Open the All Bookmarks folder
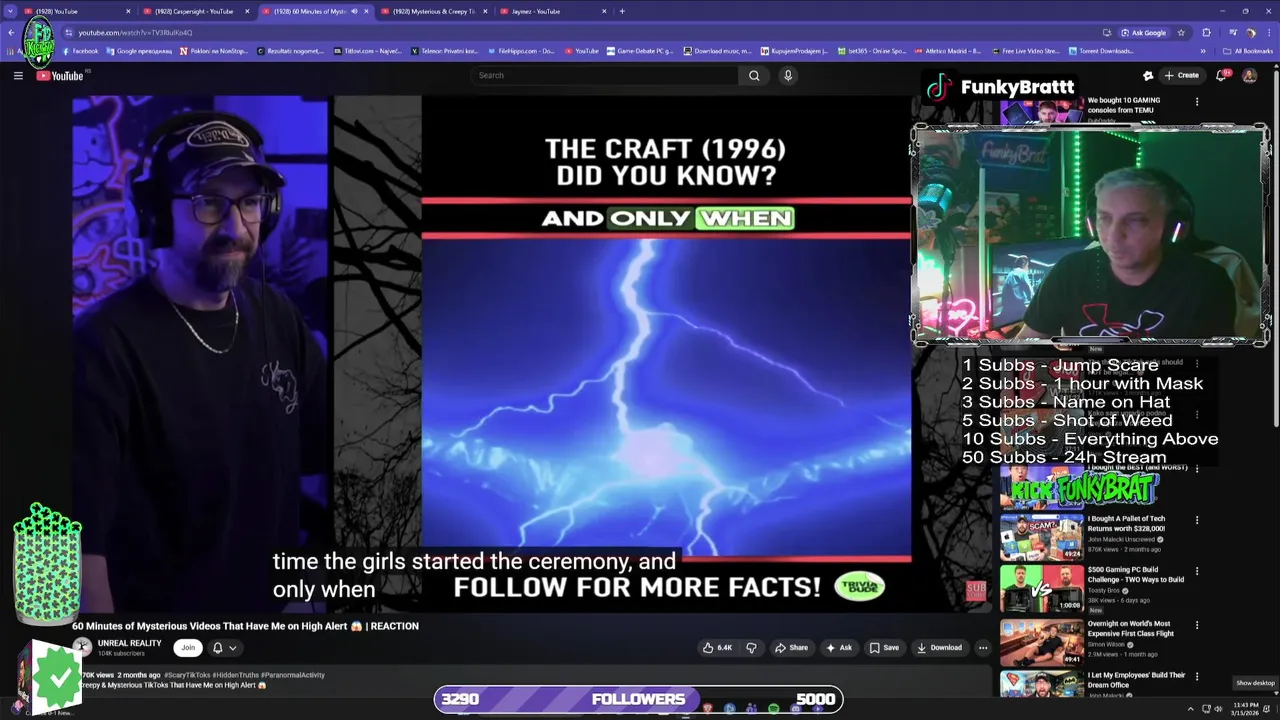Screen dimensions: 1280x720 click(x=1248, y=51)
